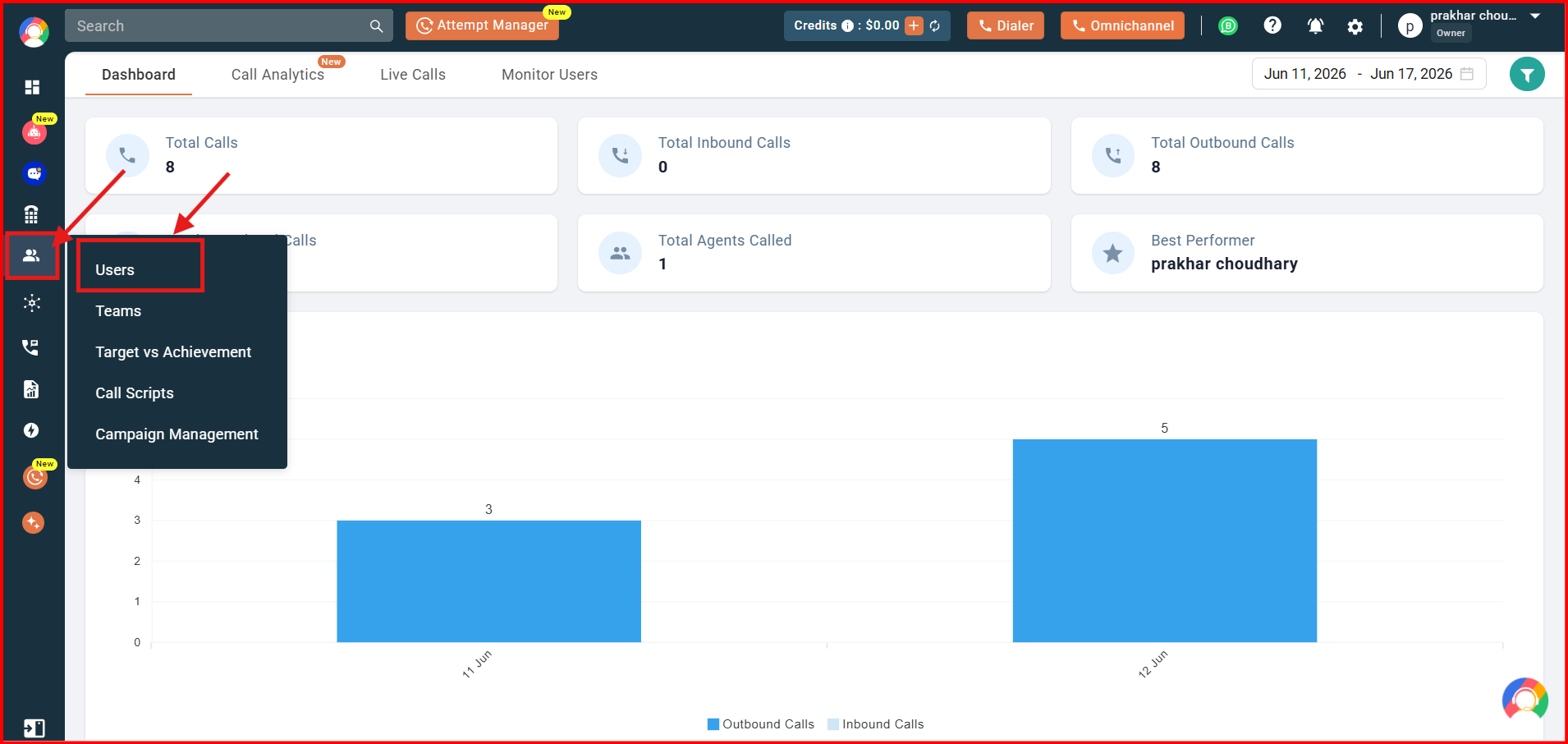Open Target vs Achievement menu item
Image resolution: width=1568 pixels, height=744 pixels.
pyautogui.click(x=173, y=352)
